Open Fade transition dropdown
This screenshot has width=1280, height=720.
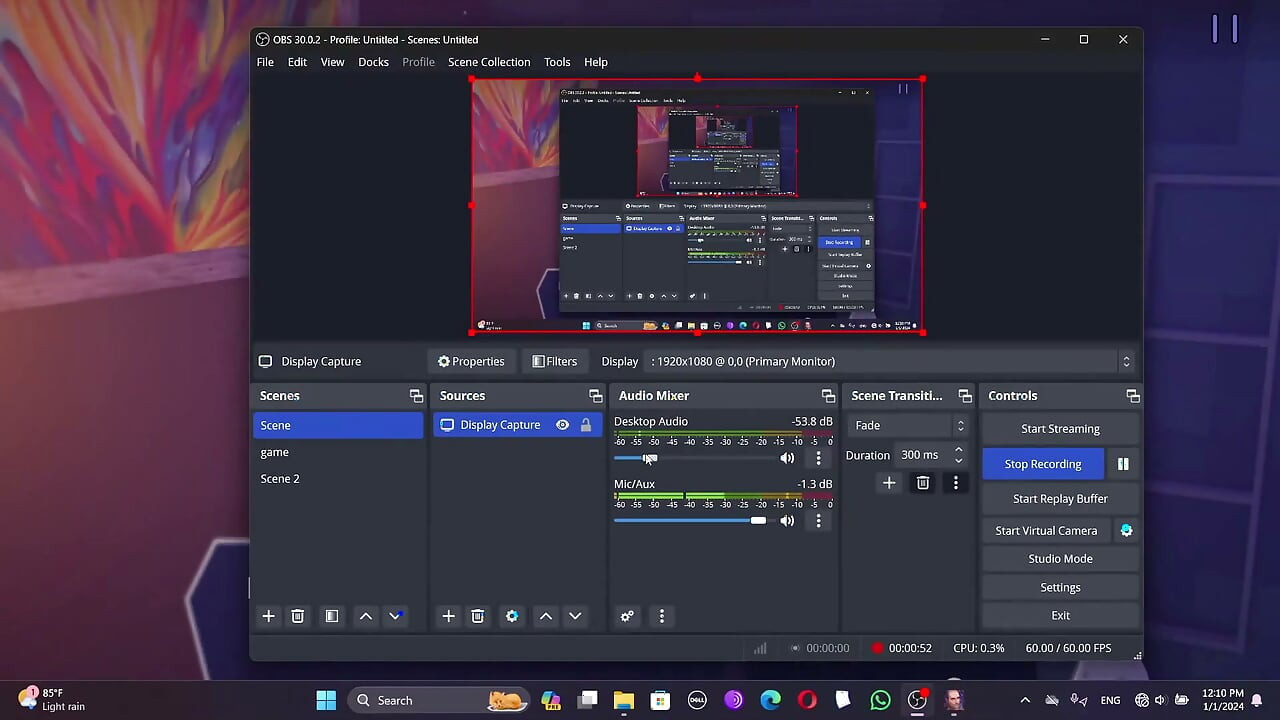tap(909, 425)
